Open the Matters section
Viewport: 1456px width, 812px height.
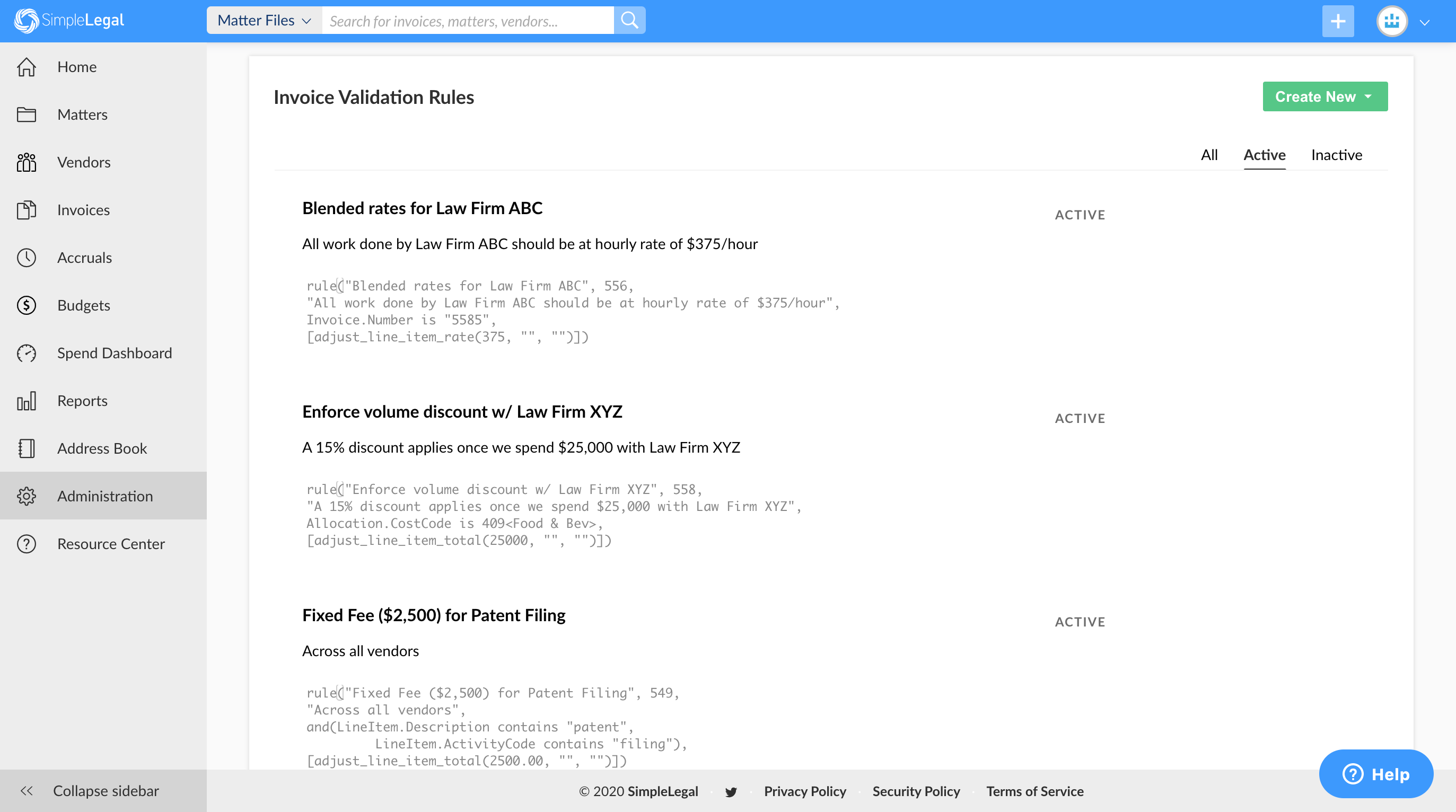[82, 114]
